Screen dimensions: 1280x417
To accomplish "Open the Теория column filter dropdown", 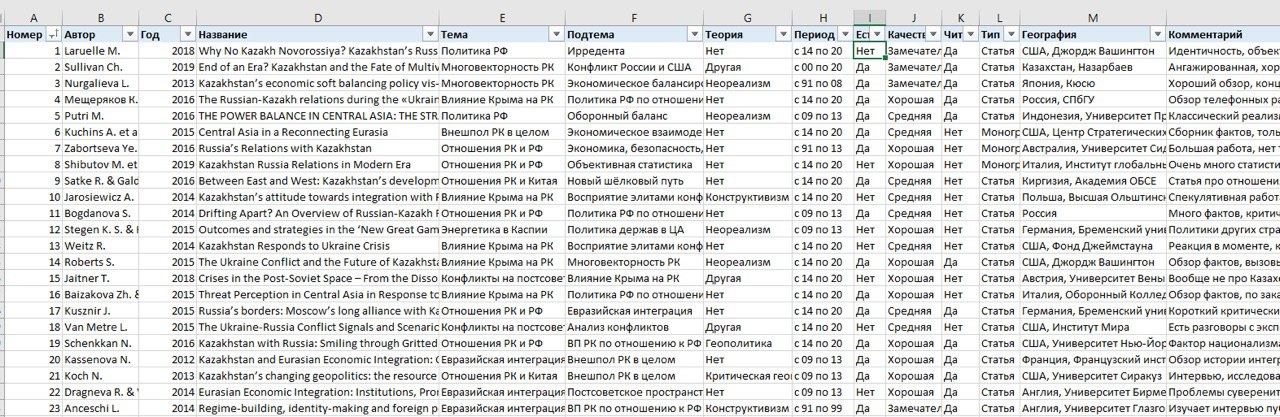I will pyautogui.click(x=782, y=34).
